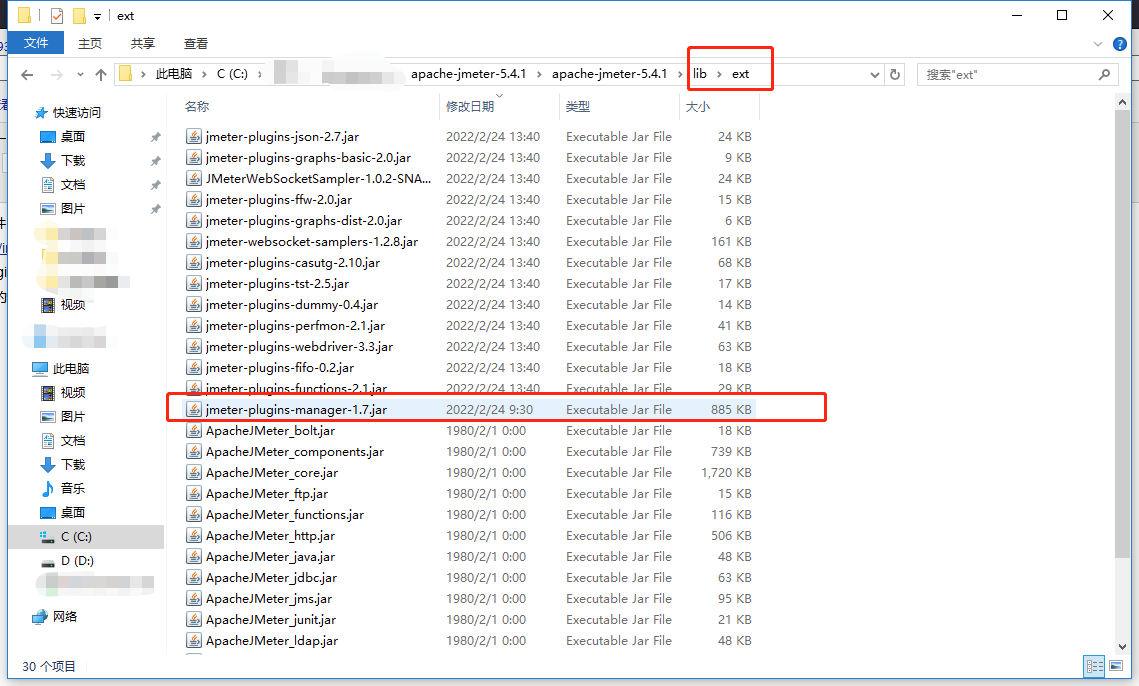Select drive D (D:) in navigation pane
The image size is (1139, 686).
(x=77, y=560)
